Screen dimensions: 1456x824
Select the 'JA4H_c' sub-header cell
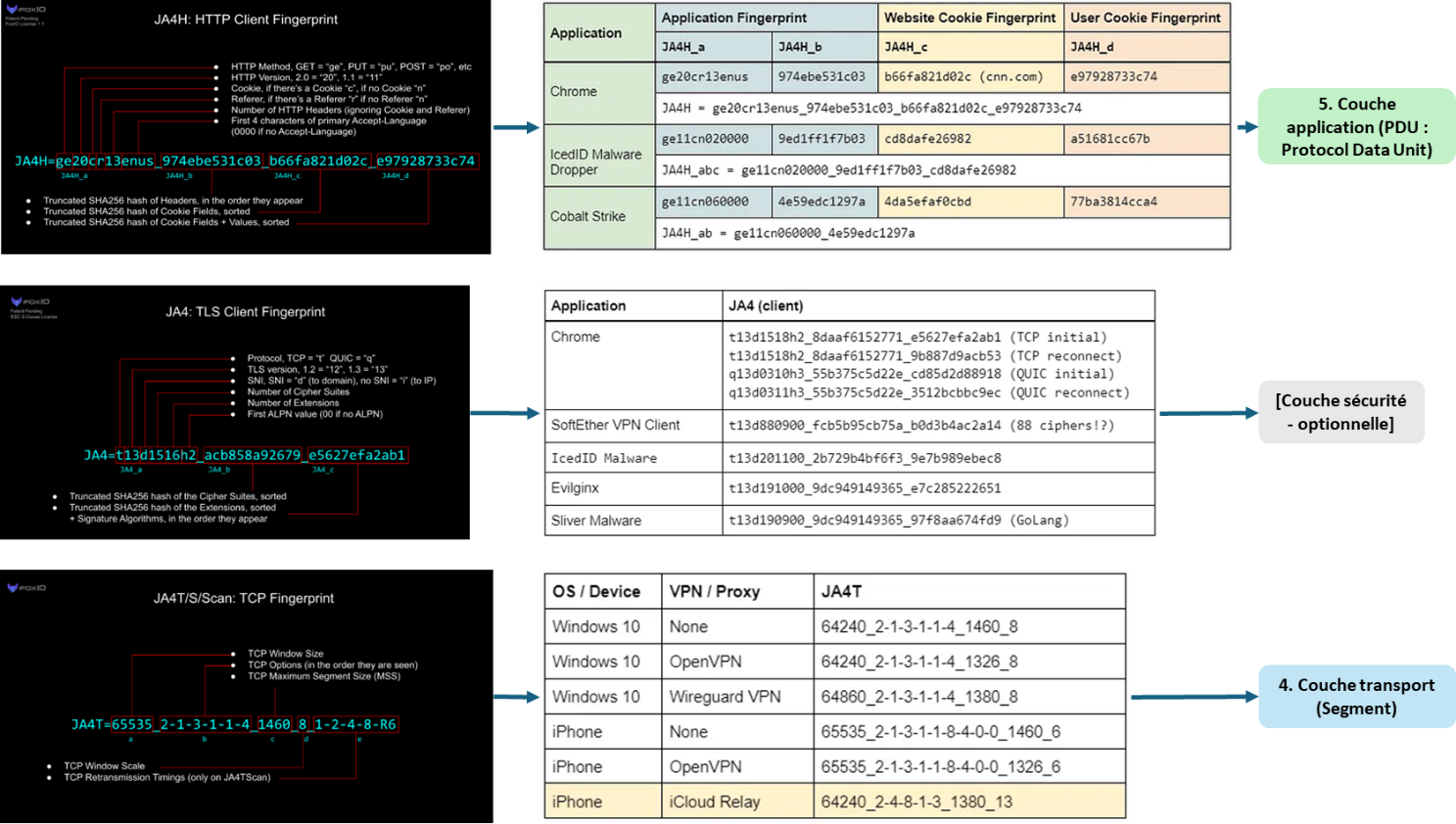970,46
